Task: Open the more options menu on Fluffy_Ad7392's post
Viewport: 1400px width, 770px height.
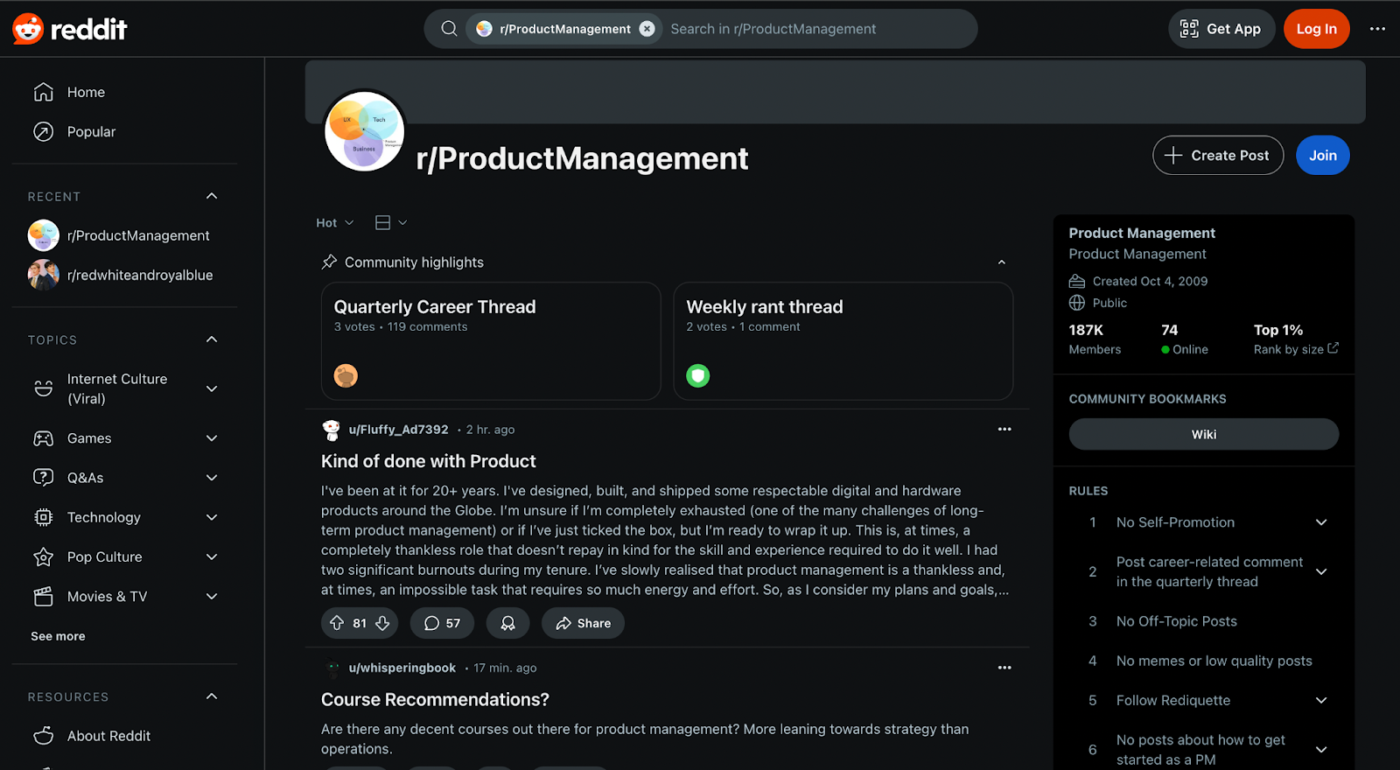Action: pyautogui.click(x=1004, y=429)
